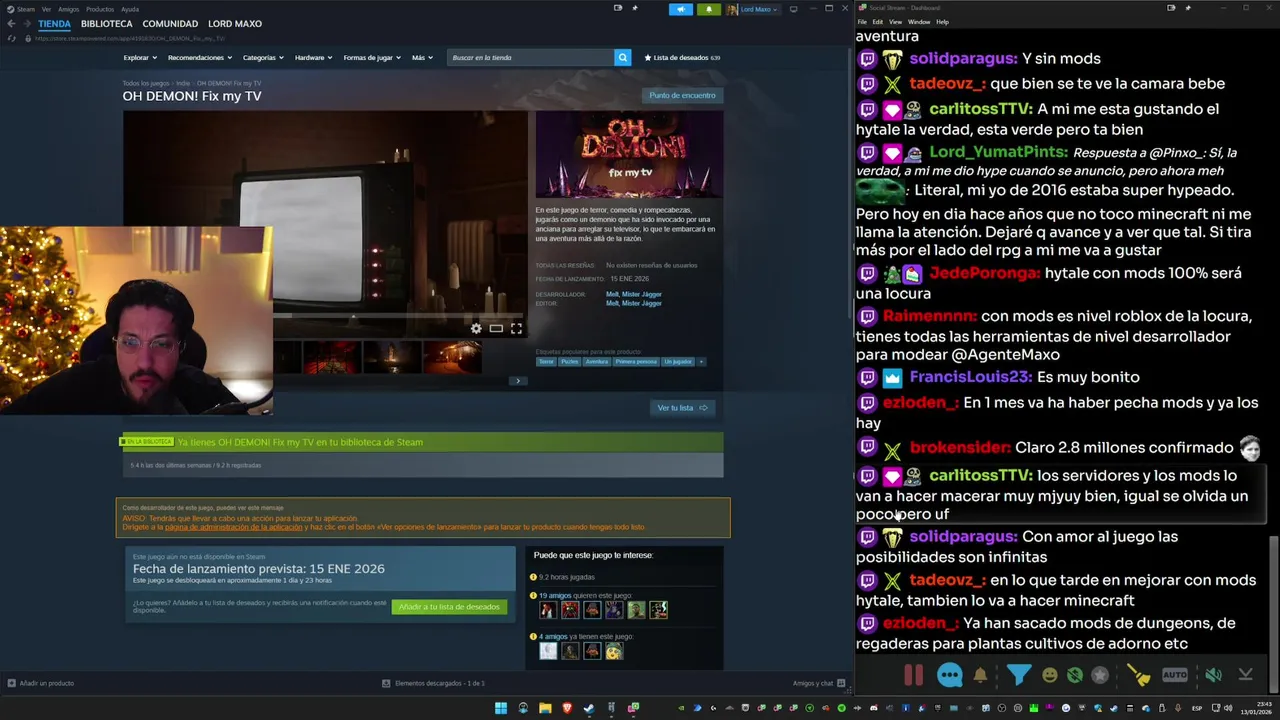Click the Buscar en la tienda search field
Viewport: 1280px width, 720px height.
point(531,57)
